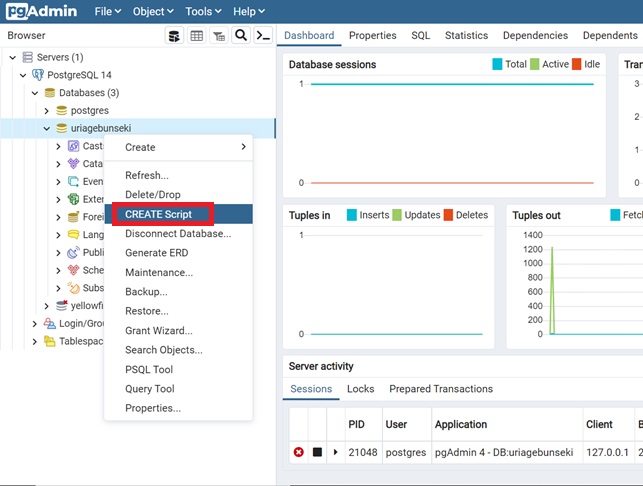Click the Databases node icon
643x486 pixels.
[50, 93]
